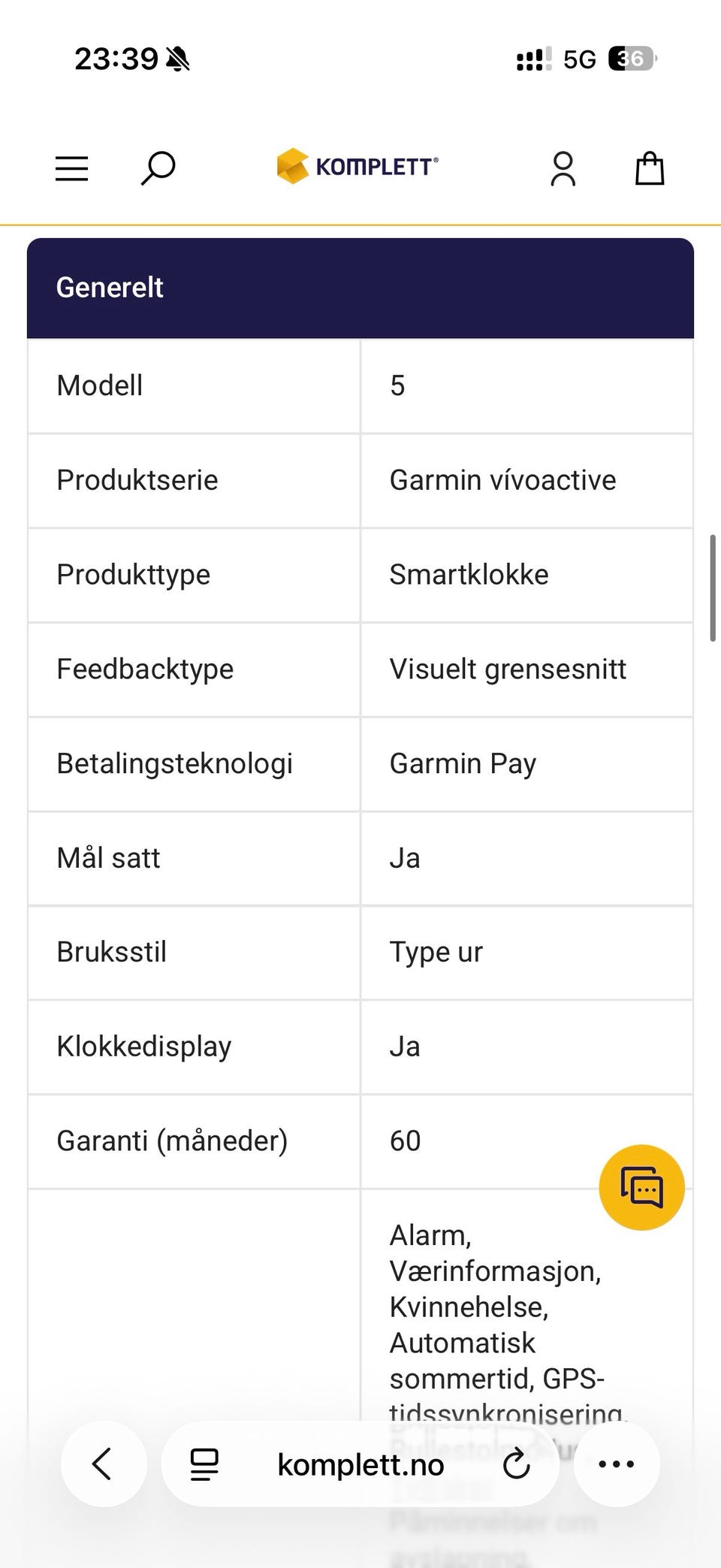The width and height of the screenshot is (721, 1568).
Task: Select the Garmin vívoactive value cell
Action: (502, 480)
